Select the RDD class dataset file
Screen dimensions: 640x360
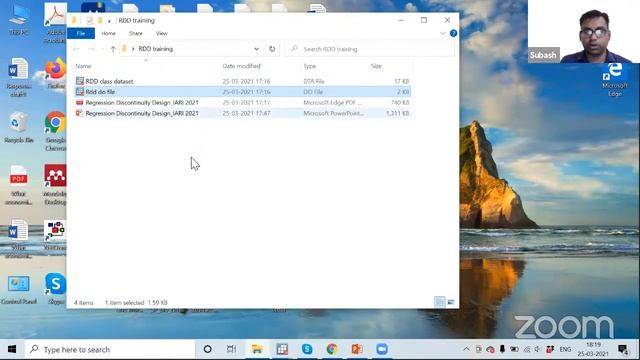(x=242, y=81)
